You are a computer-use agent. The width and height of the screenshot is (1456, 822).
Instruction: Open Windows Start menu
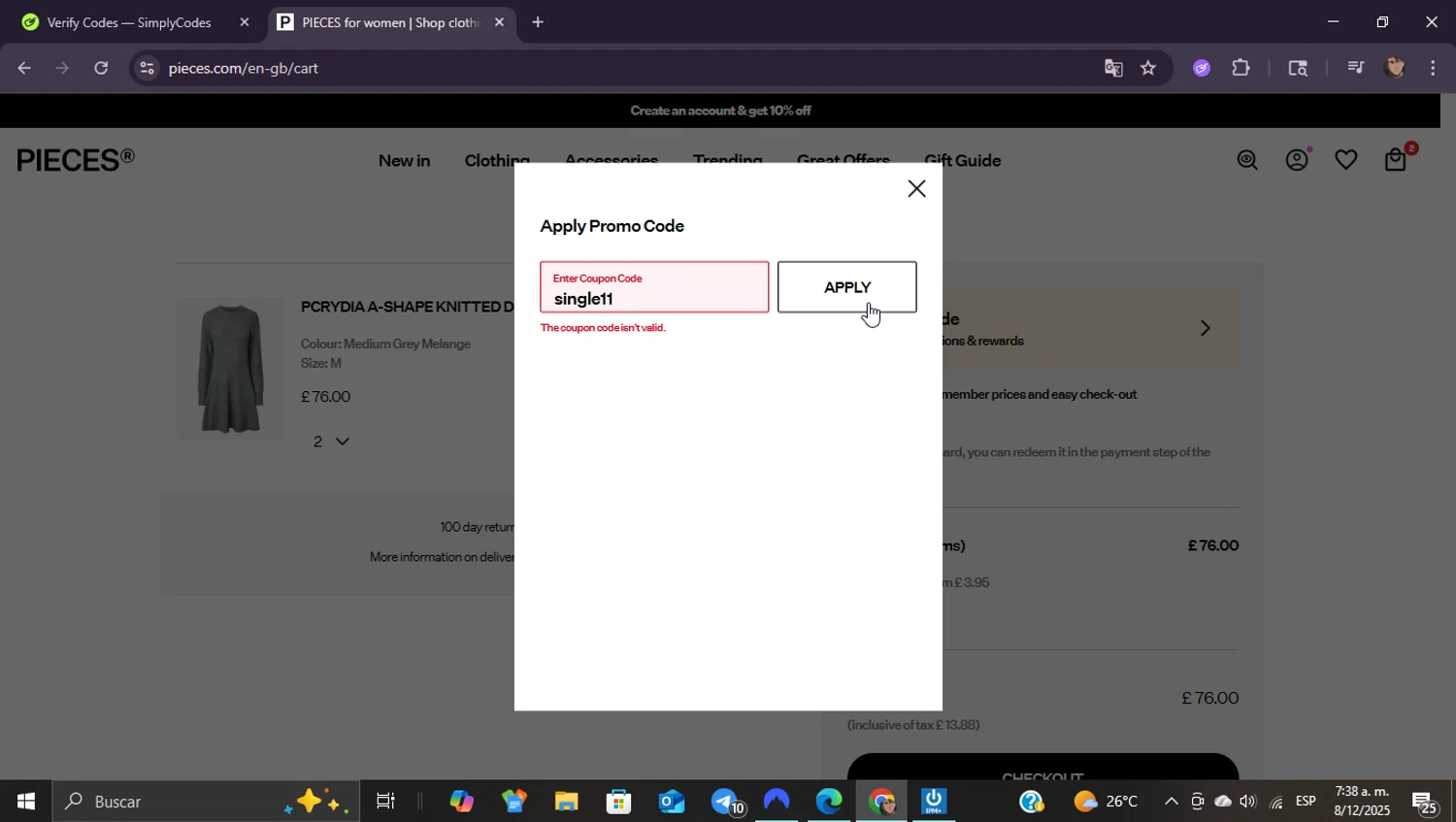click(x=25, y=802)
